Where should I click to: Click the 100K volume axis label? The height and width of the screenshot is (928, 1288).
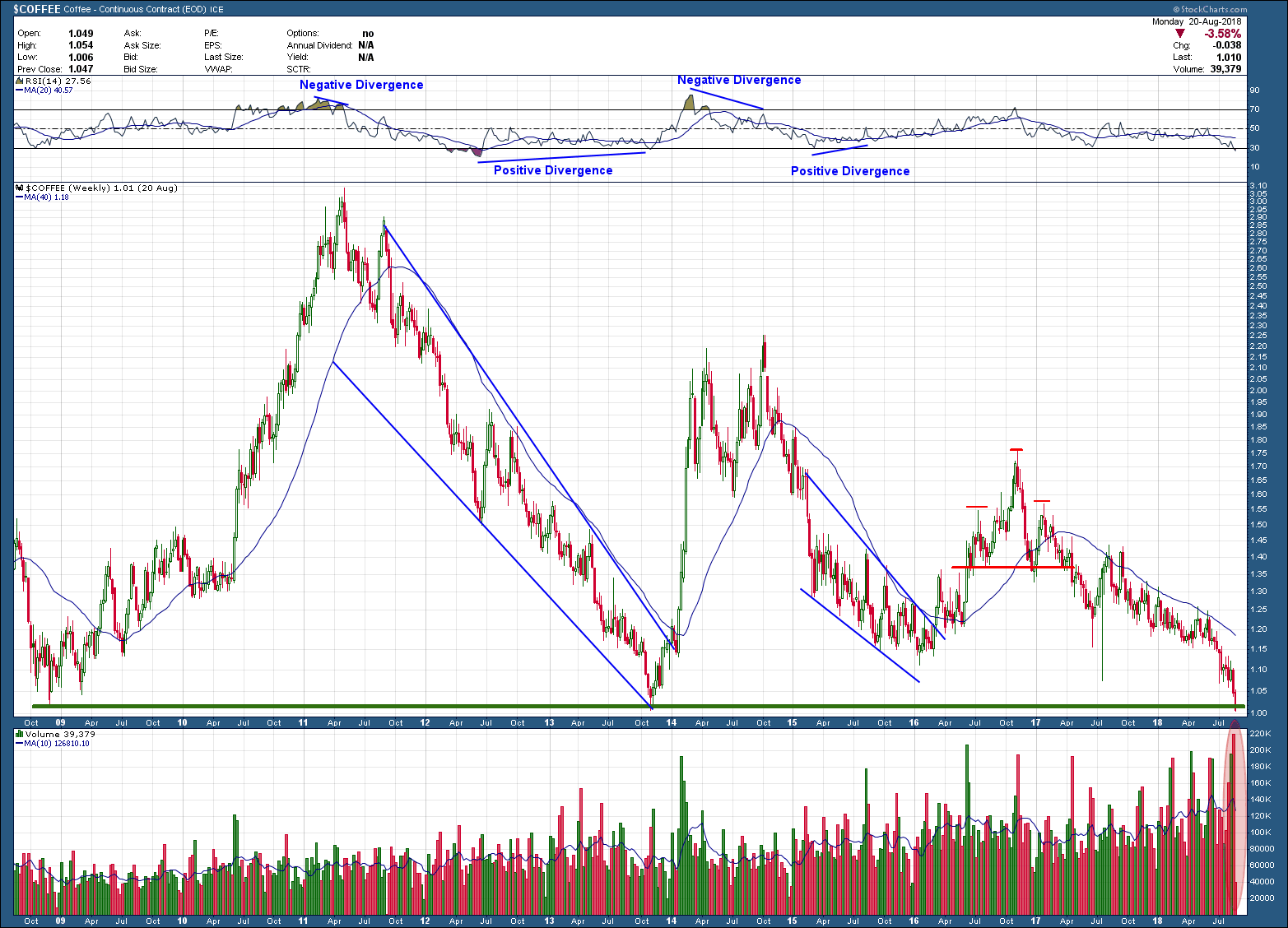[x=1260, y=833]
